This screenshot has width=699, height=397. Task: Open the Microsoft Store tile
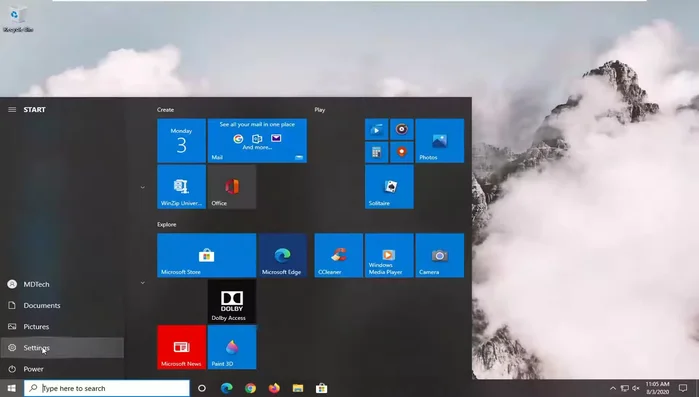tap(207, 255)
